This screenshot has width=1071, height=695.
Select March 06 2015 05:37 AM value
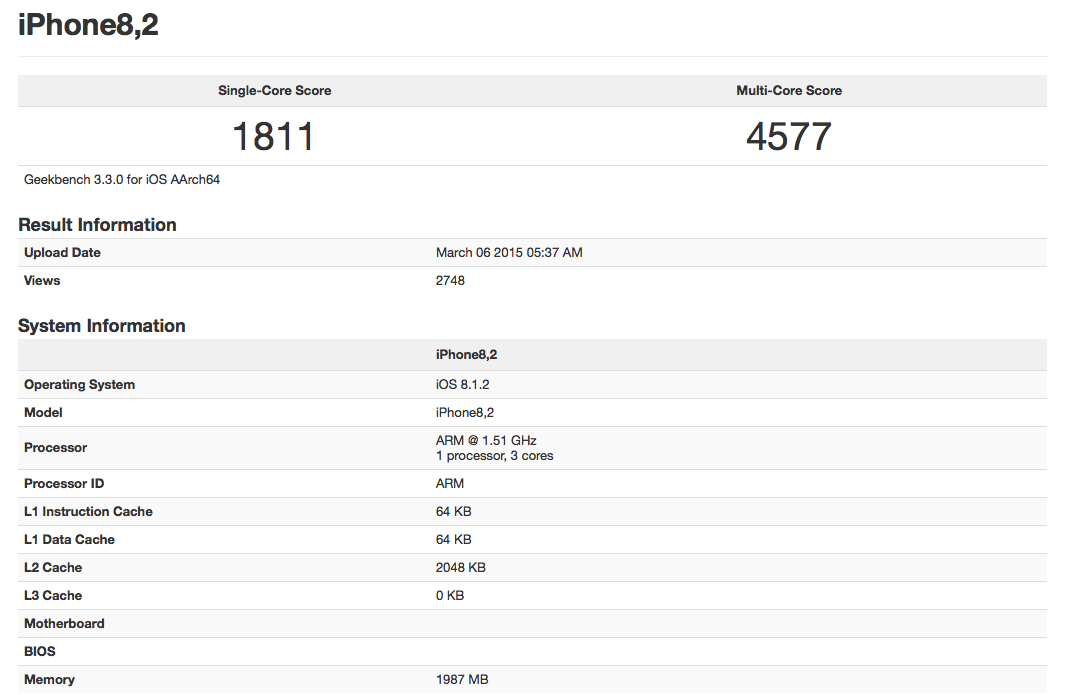(509, 253)
